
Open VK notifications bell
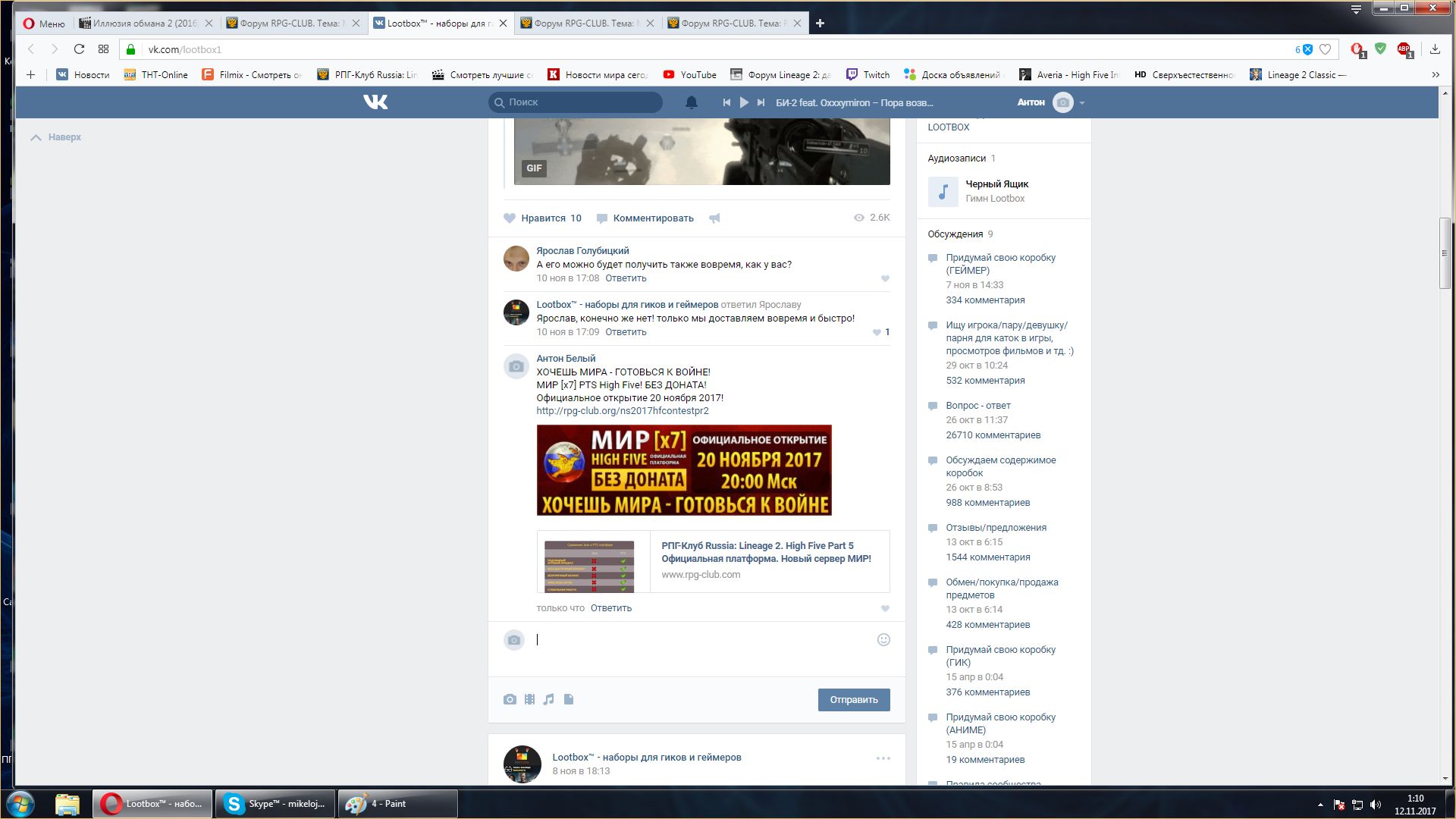click(x=691, y=102)
